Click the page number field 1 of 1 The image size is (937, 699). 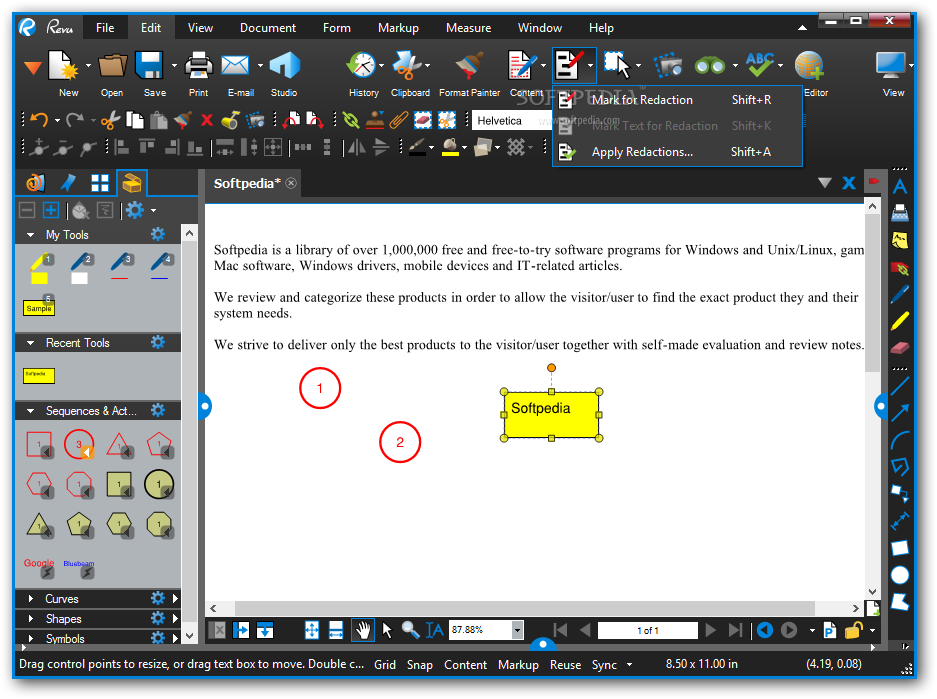click(648, 630)
